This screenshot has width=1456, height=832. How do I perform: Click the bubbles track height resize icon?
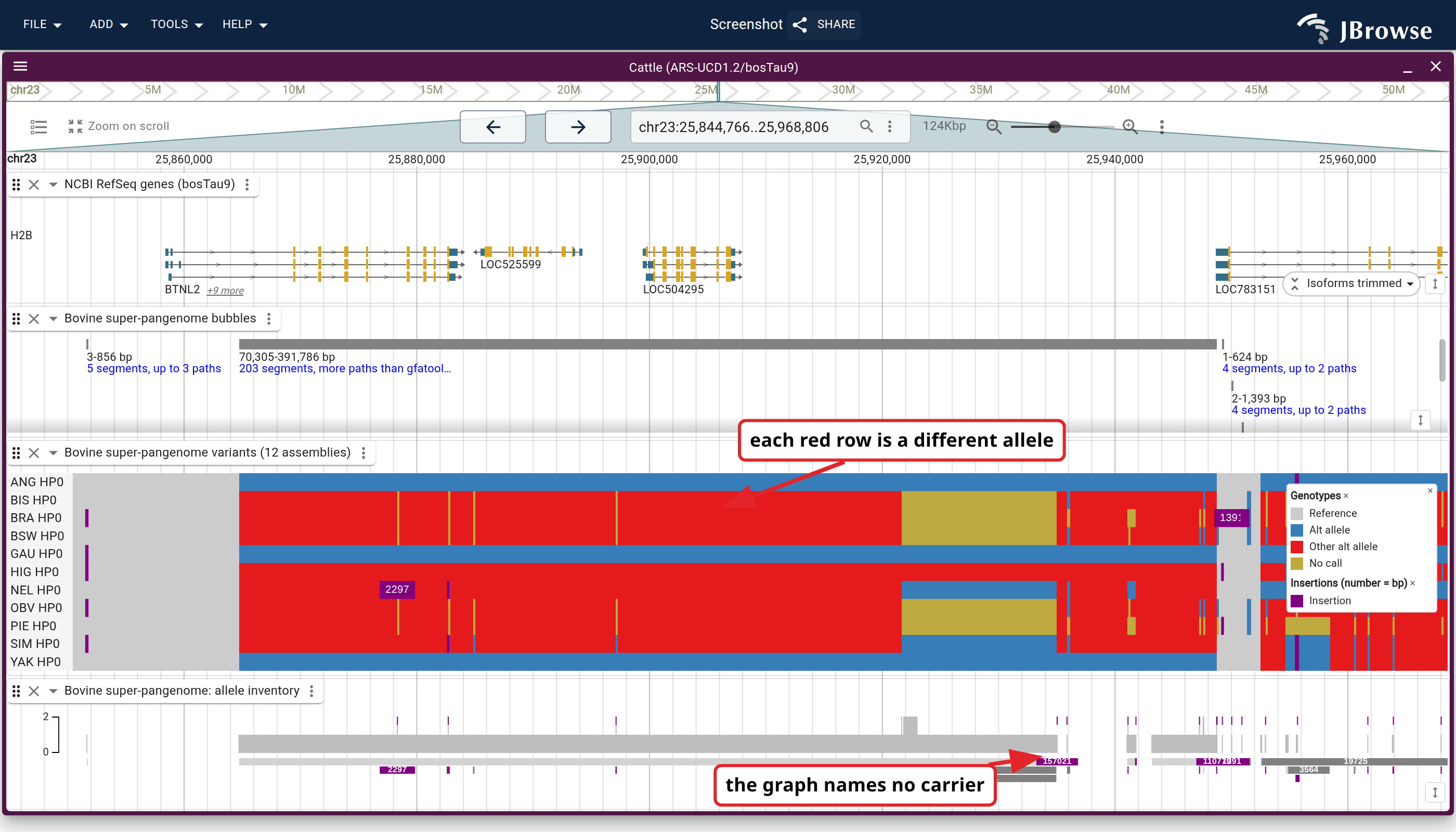(x=1421, y=420)
